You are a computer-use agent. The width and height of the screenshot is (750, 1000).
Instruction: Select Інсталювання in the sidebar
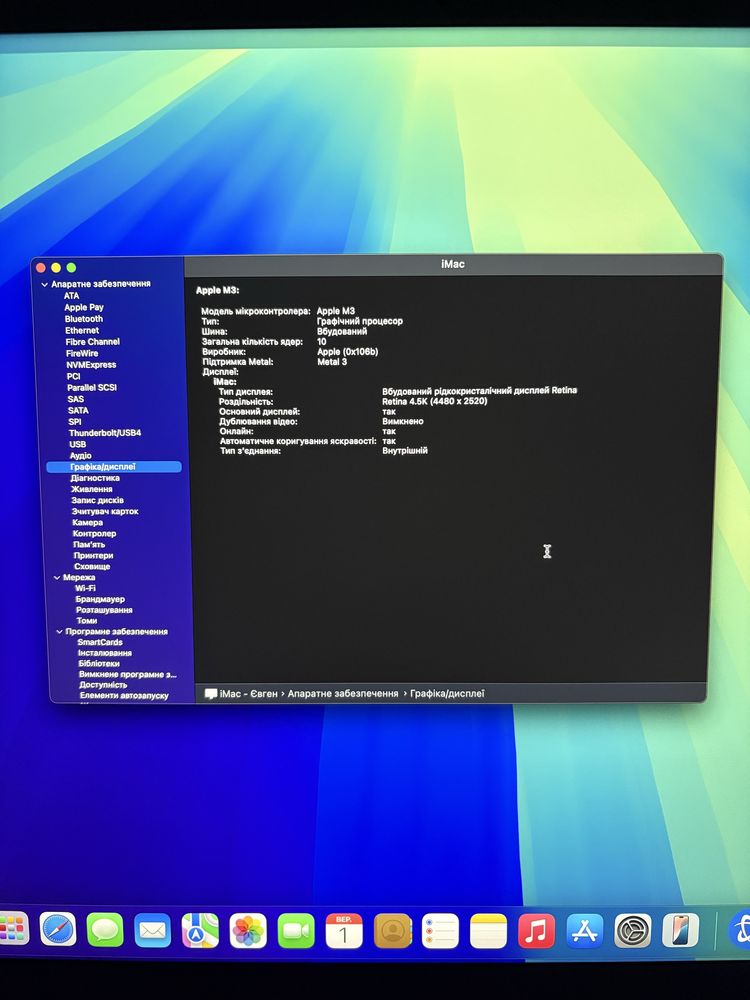(x=105, y=653)
